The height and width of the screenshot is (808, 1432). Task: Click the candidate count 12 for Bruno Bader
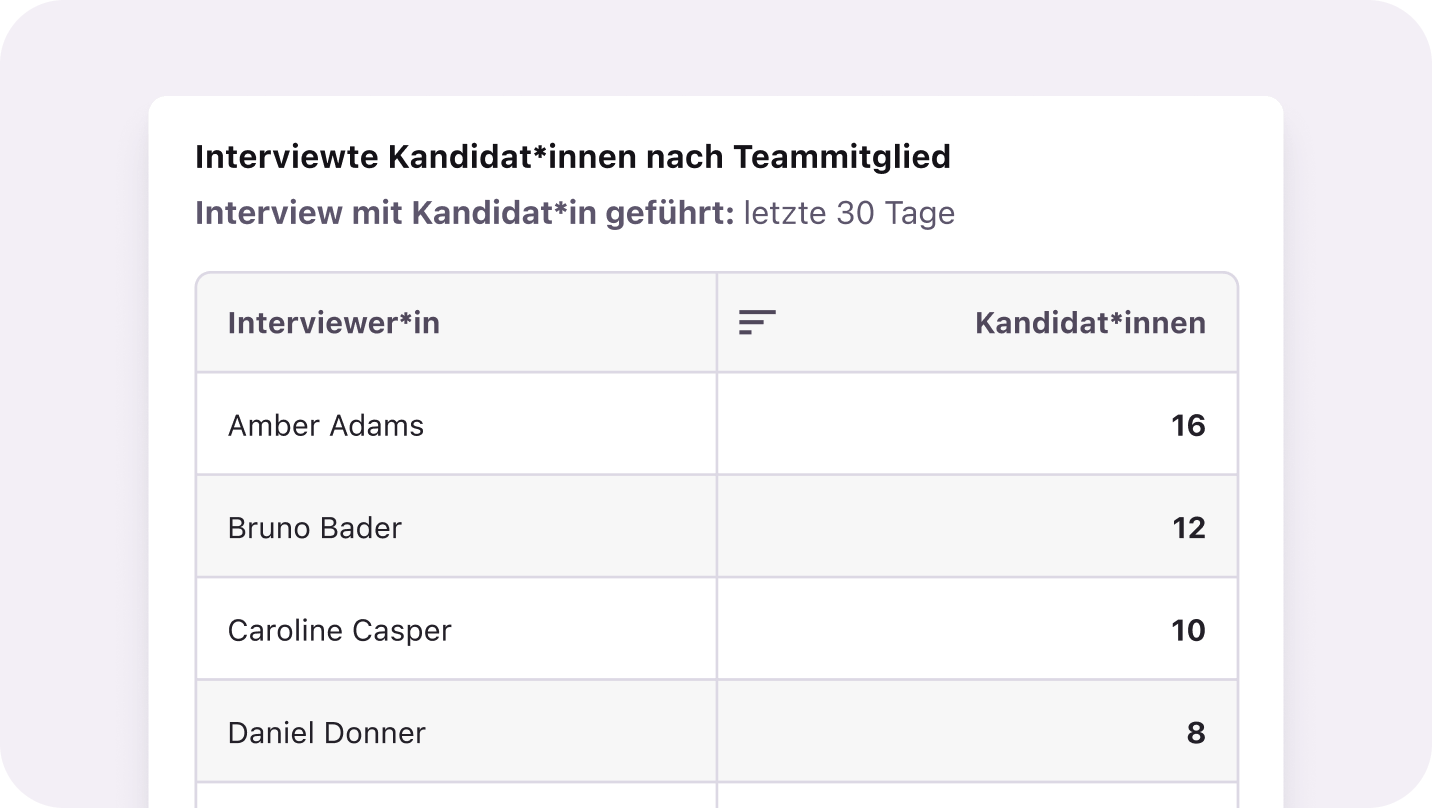click(1188, 528)
